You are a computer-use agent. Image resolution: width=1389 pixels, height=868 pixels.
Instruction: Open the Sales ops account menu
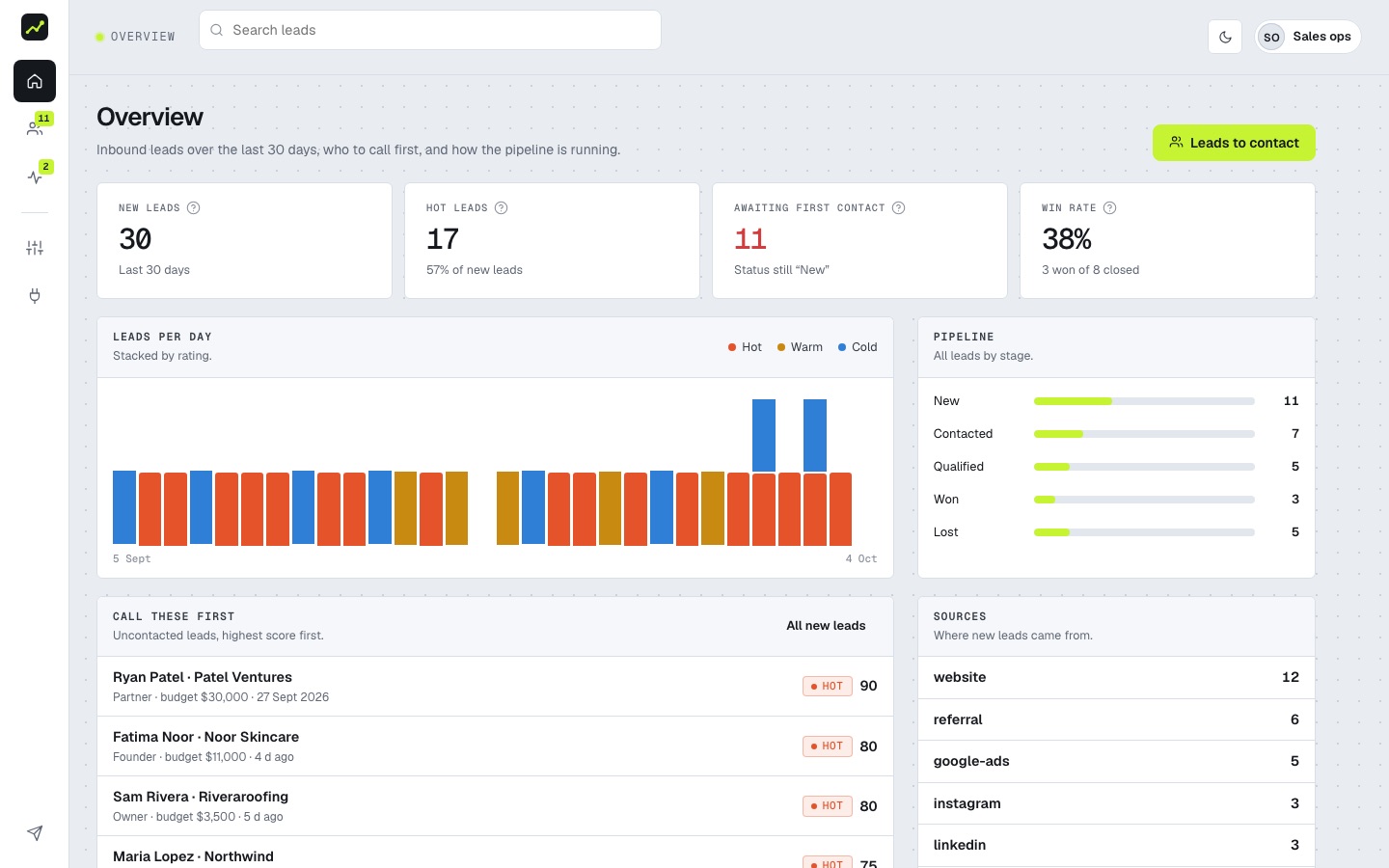pyautogui.click(x=1308, y=37)
